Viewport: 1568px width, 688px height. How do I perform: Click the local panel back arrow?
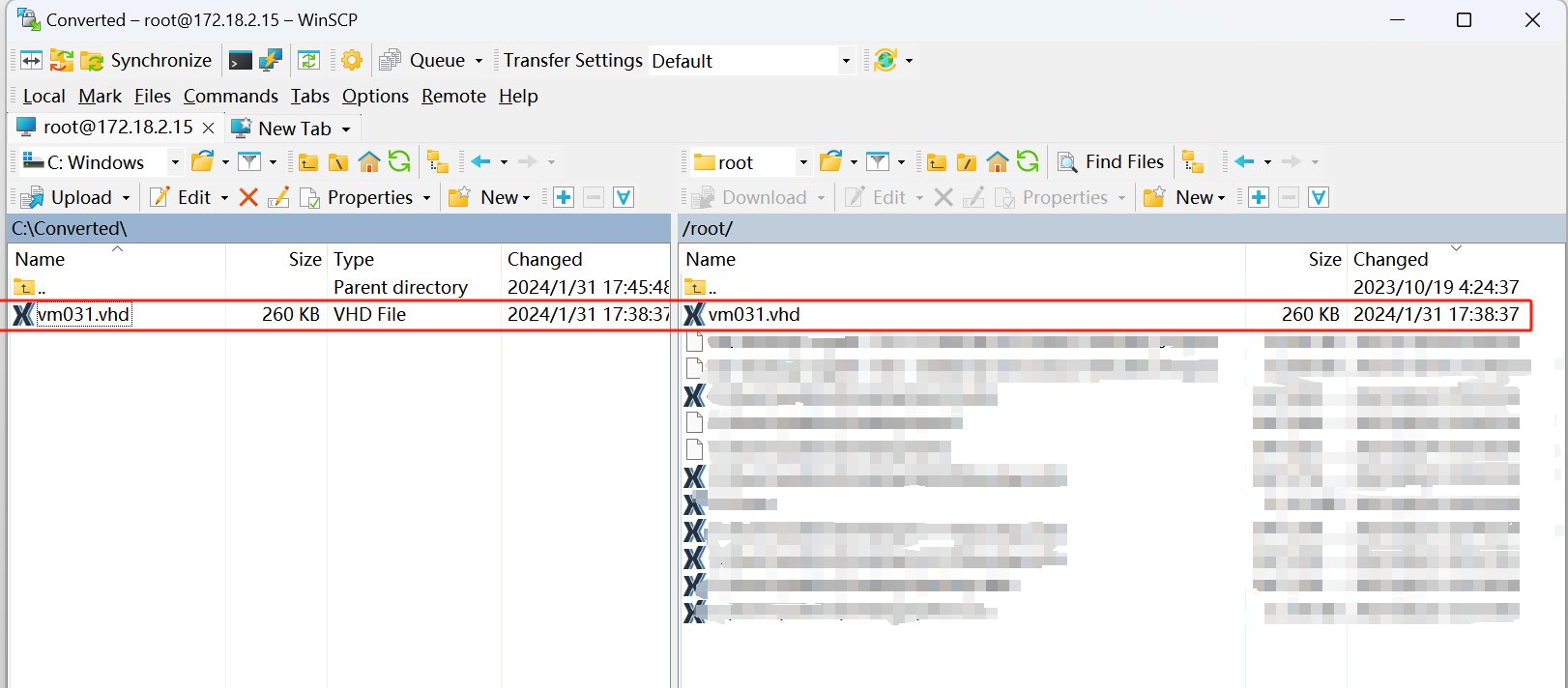pos(480,161)
